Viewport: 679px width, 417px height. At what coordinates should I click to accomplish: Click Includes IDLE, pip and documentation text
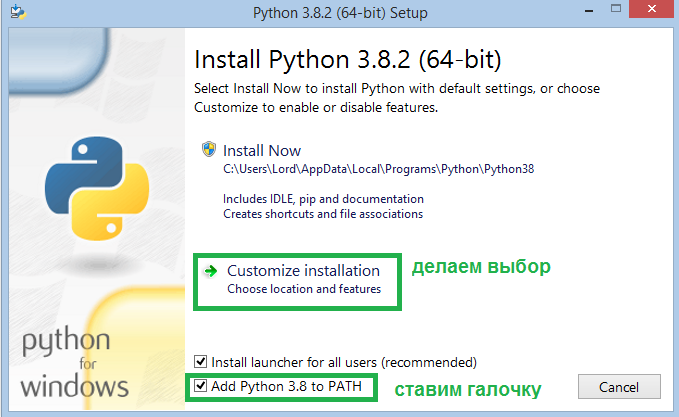coord(323,199)
